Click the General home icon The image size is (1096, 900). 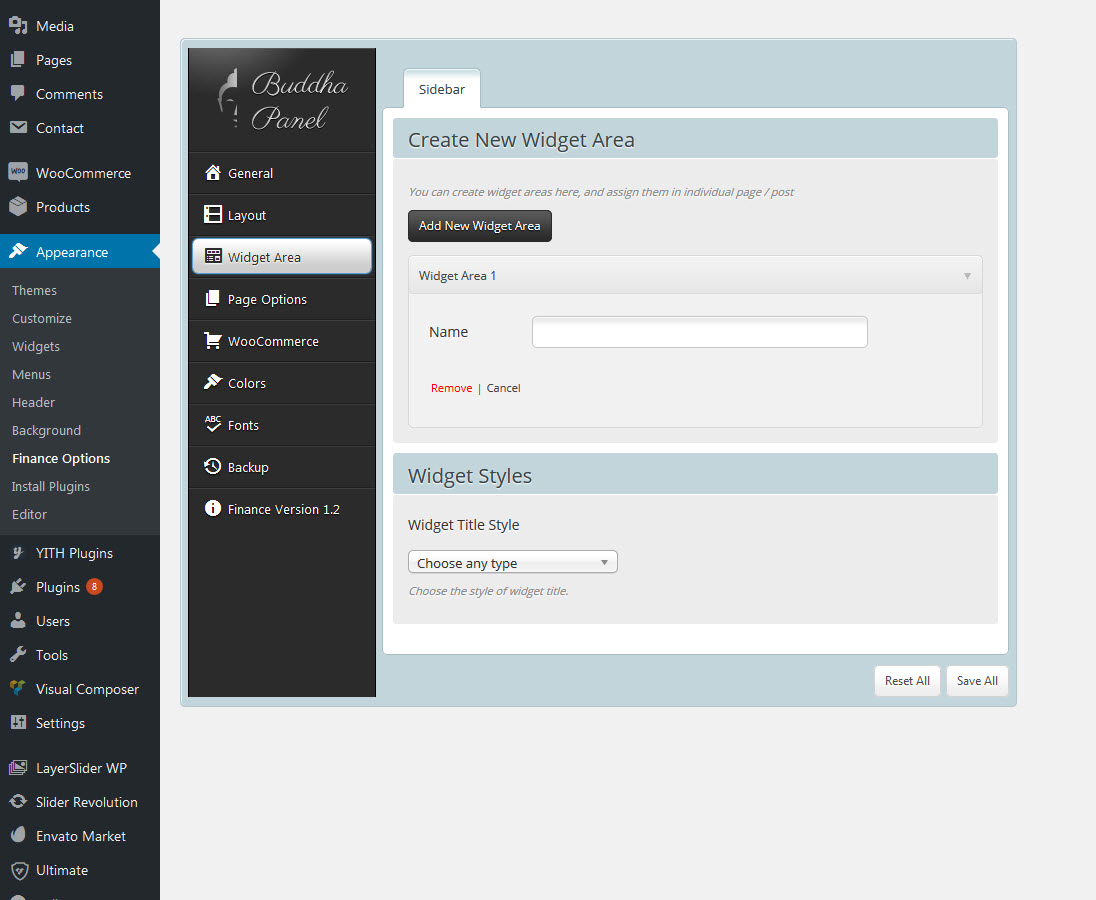click(x=212, y=173)
